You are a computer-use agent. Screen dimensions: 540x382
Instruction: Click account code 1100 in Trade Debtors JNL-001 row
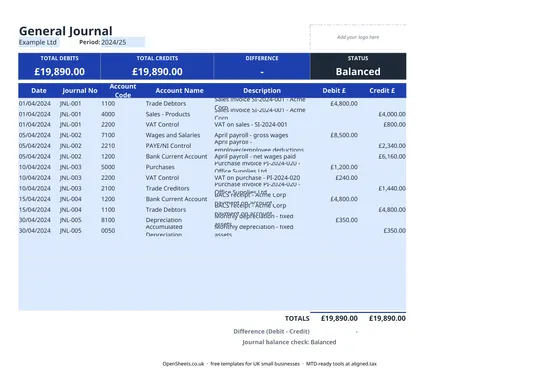coord(108,103)
